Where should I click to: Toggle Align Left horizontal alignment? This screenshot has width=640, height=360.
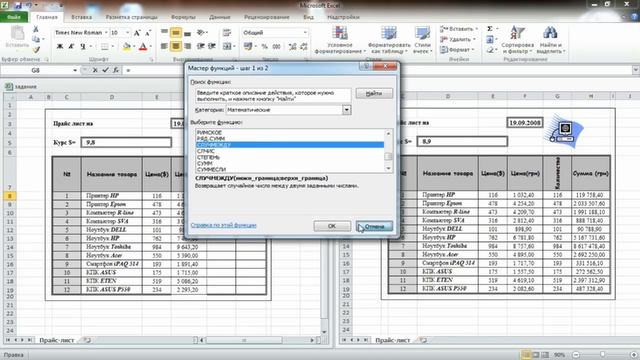pyautogui.click(x=164, y=47)
